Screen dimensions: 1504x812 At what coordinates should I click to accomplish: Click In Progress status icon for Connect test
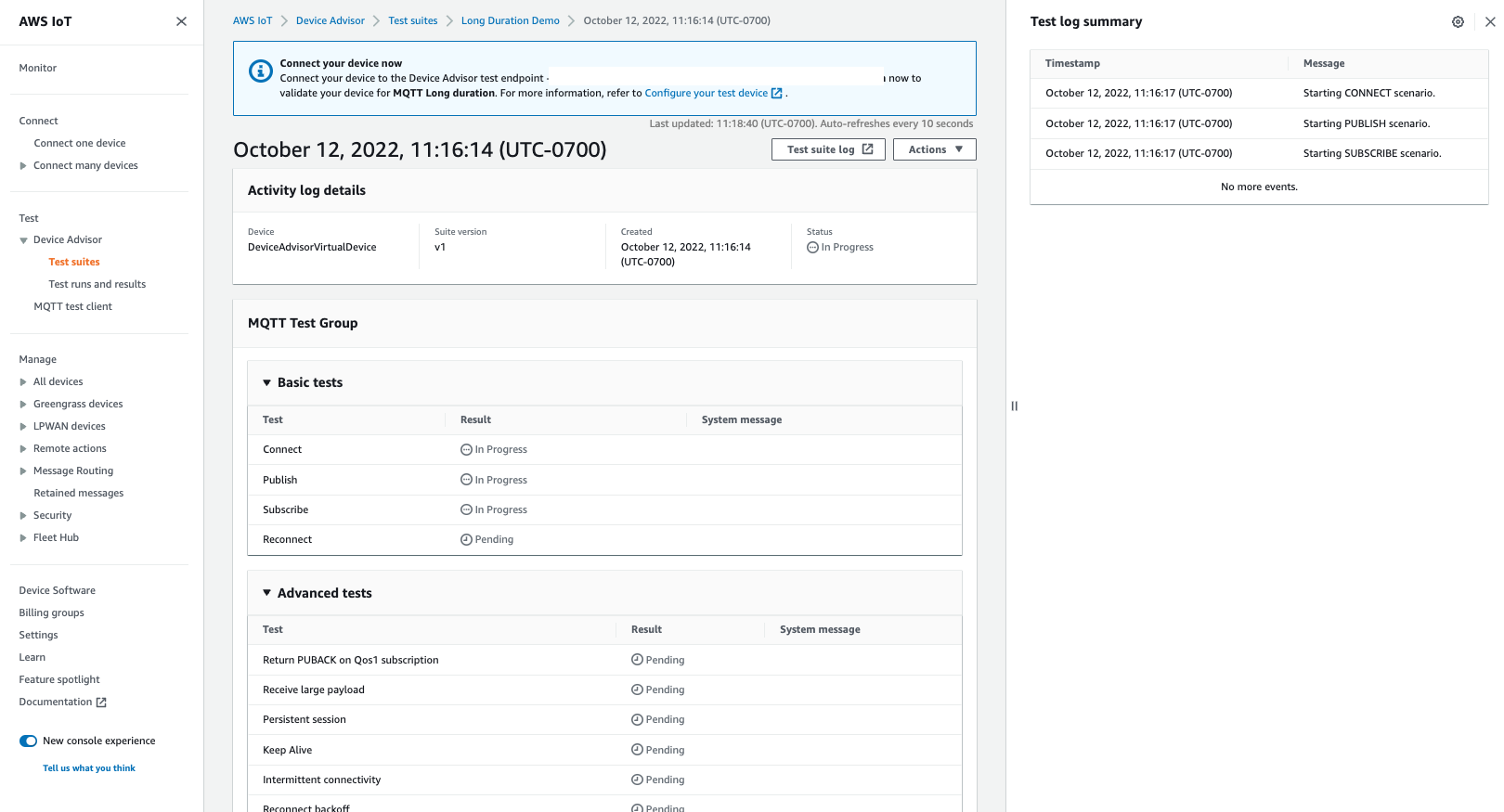(466, 450)
